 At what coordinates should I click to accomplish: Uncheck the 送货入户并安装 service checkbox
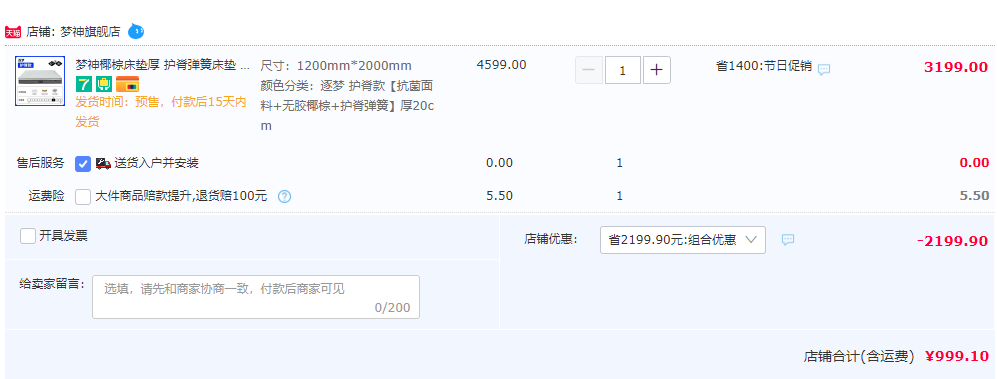click(83, 164)
